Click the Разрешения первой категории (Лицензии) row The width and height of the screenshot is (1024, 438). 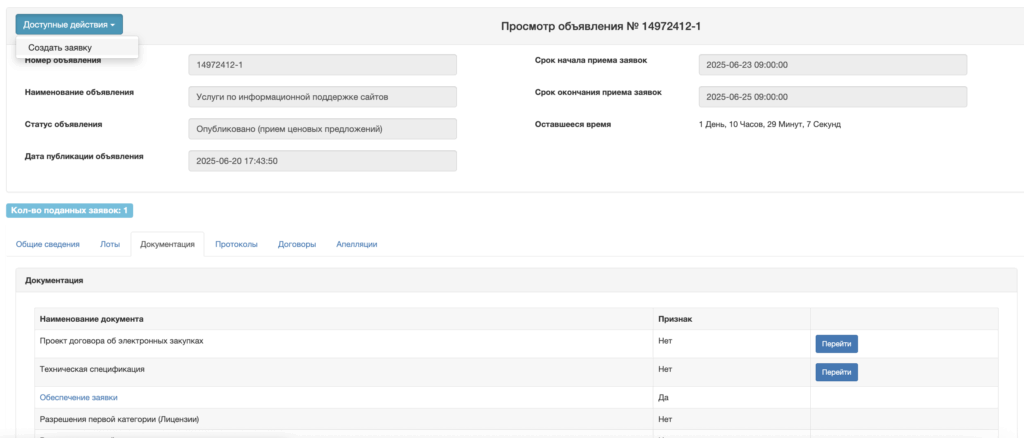pos(119,419)
